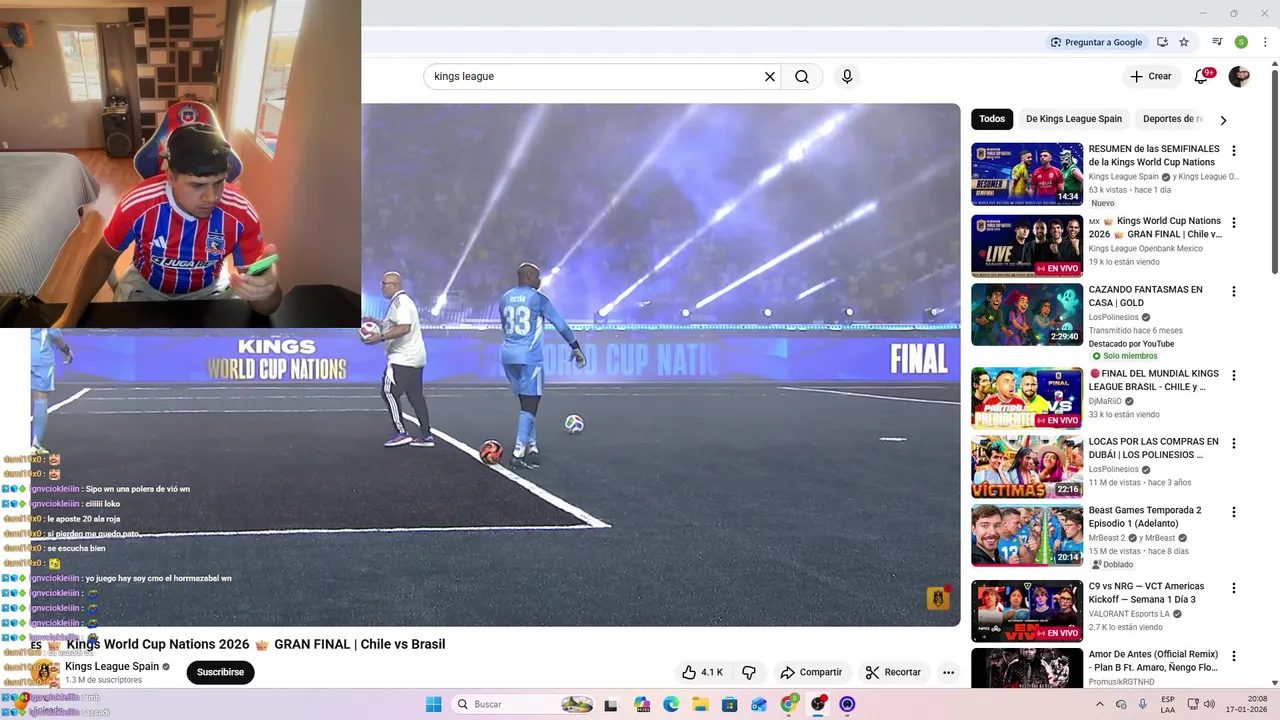Click the system tray microphone icon

tap(1143, 704)
